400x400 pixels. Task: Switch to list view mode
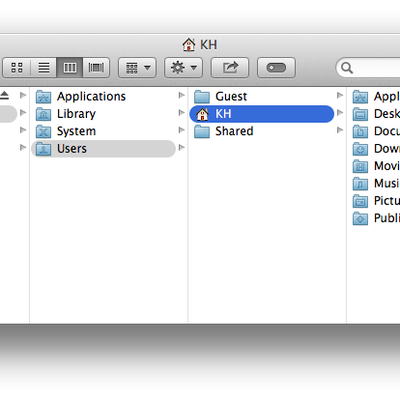[x=44, y=68]
